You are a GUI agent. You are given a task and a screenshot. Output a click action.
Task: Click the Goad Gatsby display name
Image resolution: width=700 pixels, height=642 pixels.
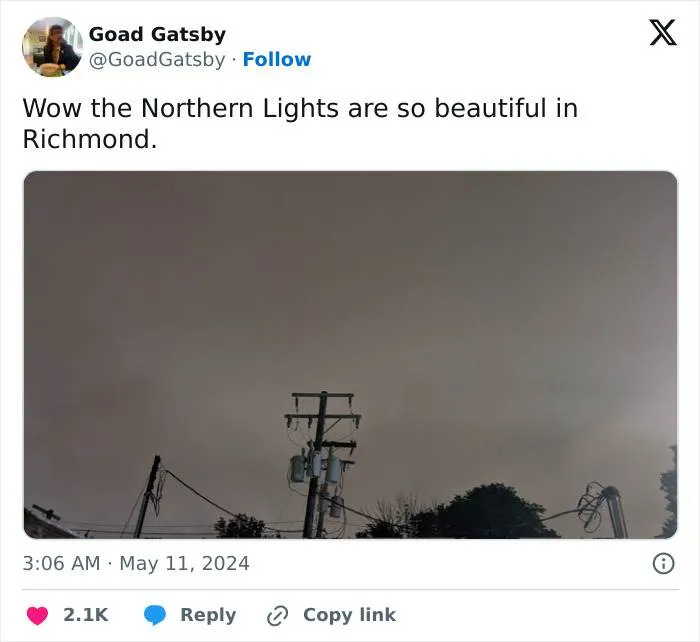(157, 35)
